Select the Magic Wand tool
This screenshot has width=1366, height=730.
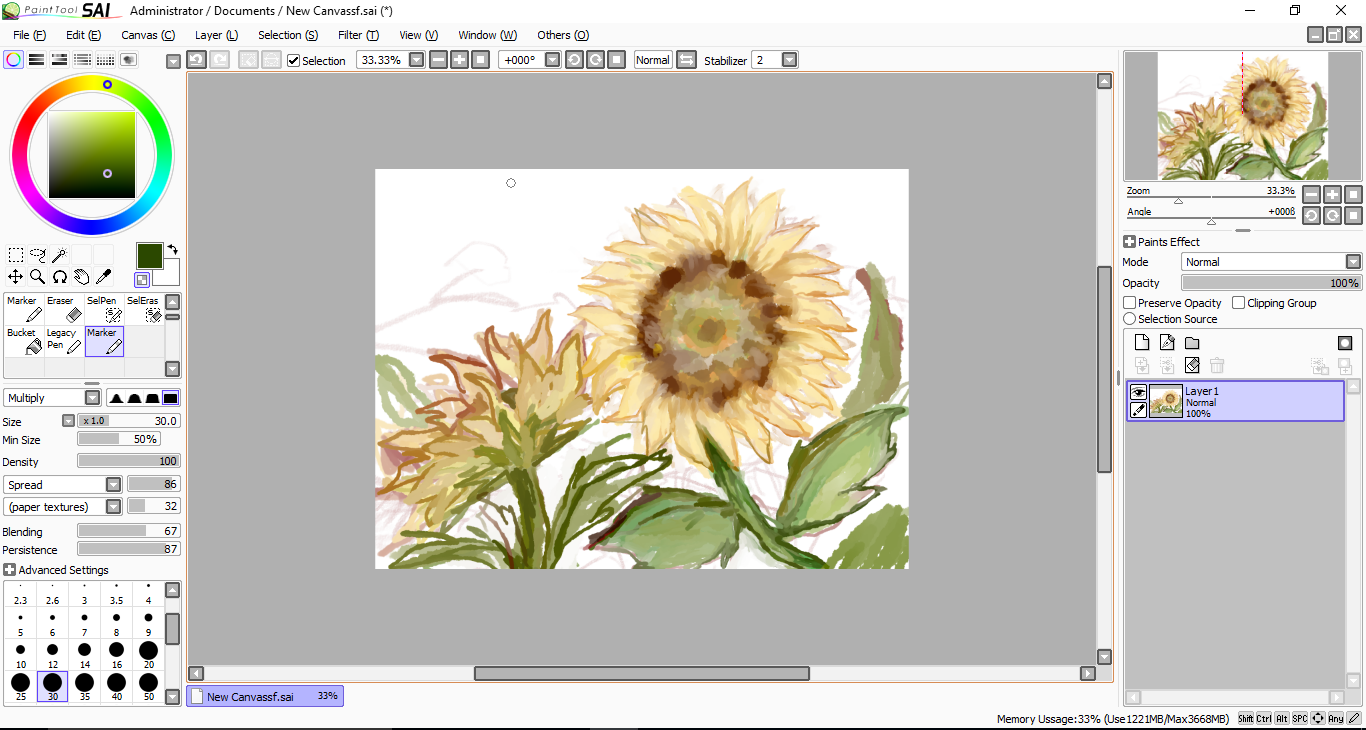[59, 255]
